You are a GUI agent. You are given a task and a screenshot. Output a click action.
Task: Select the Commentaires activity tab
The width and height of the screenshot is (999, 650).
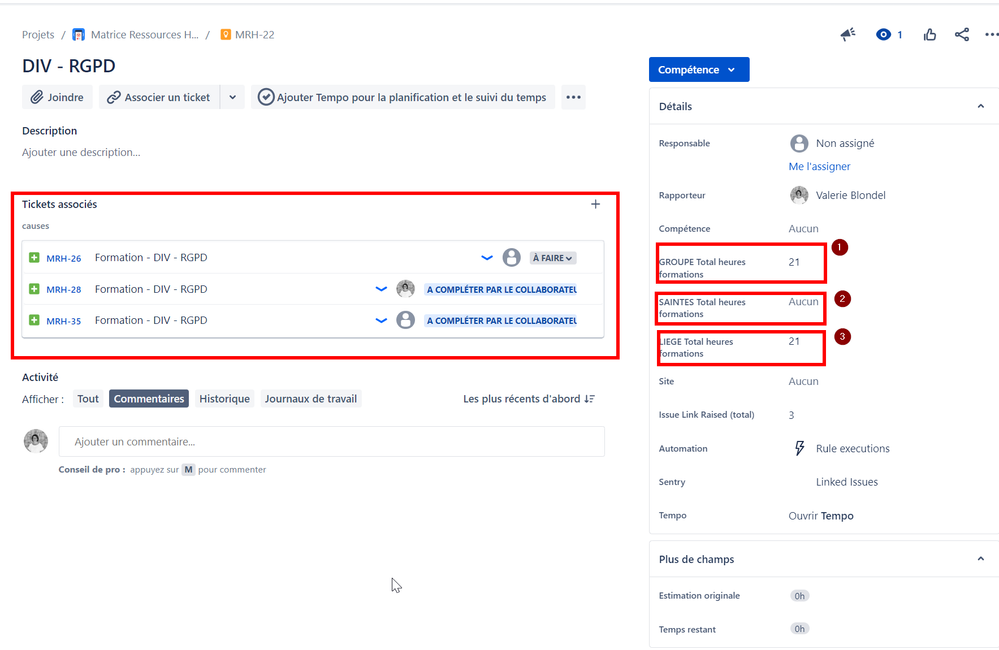pyautogui.click(x=149, y=399)
